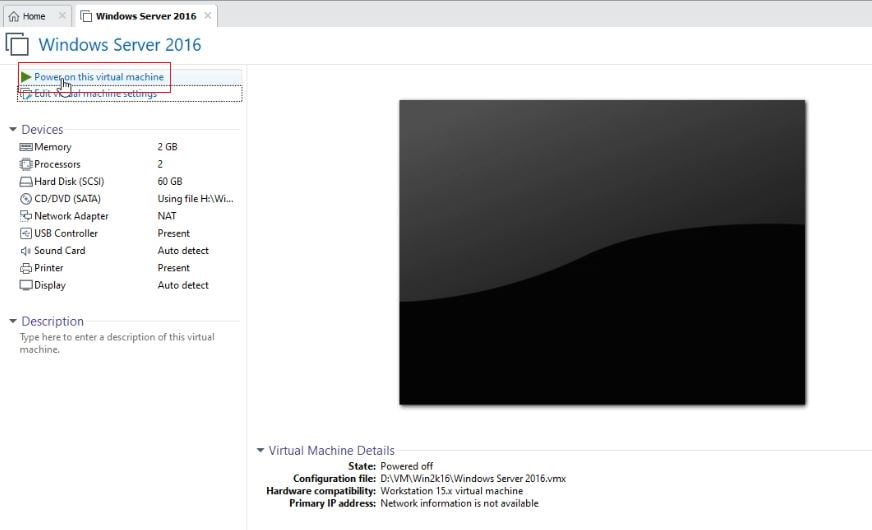The image size is (872, 530).
Task: Collapse the Devices section
Action: [13, 129]
